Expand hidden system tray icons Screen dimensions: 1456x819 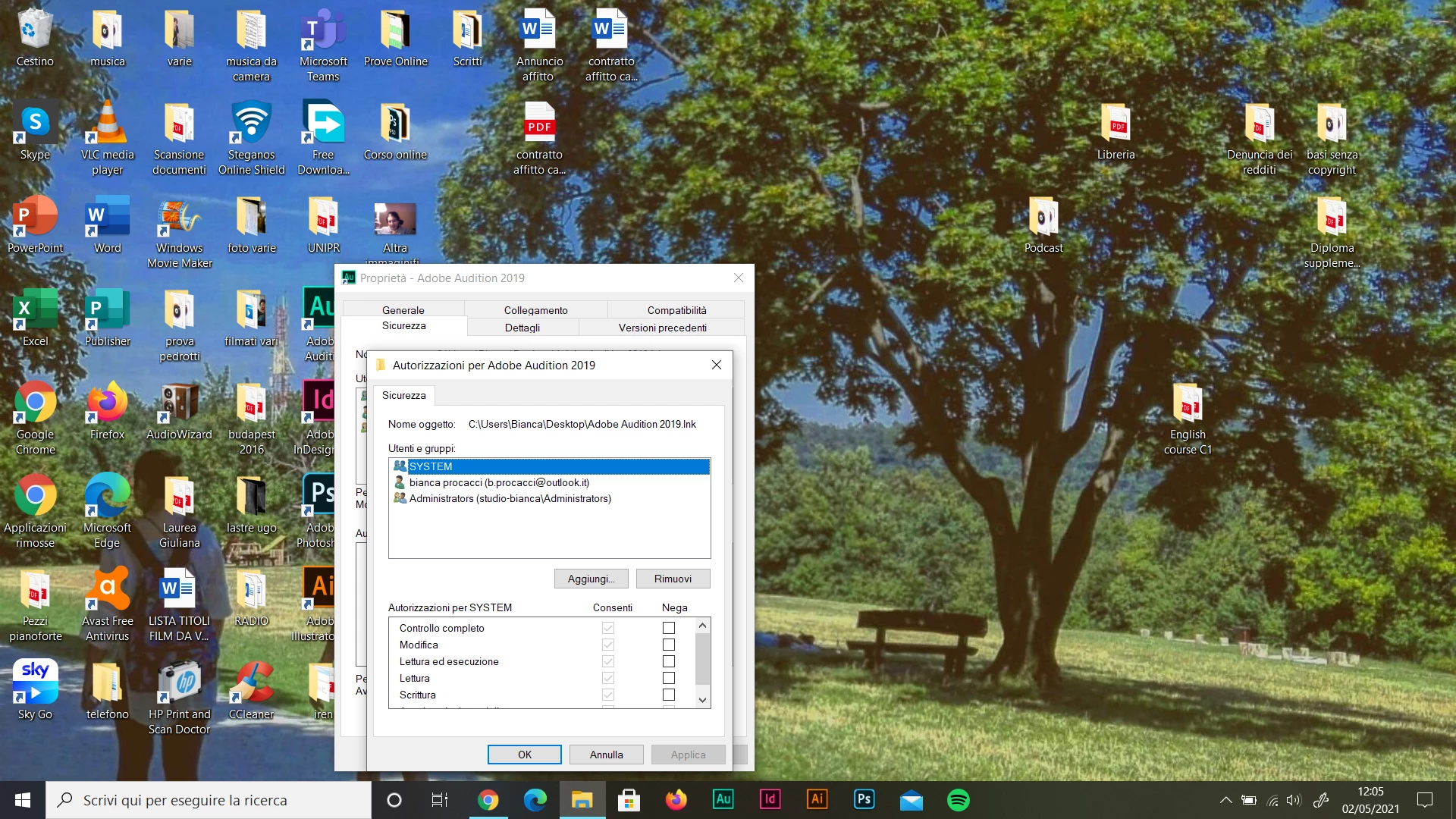[x=1225, y=800]
